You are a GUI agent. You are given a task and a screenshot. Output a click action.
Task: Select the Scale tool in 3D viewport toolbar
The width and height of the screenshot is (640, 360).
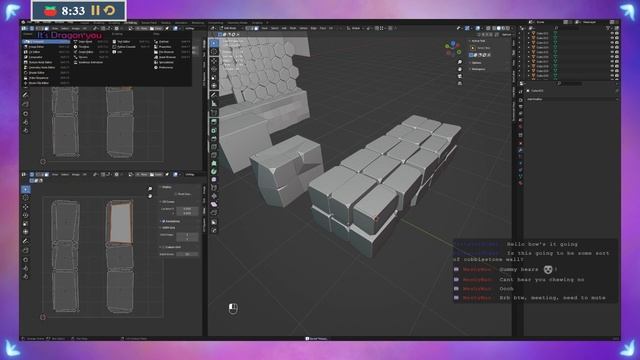(x=214, y=77)
